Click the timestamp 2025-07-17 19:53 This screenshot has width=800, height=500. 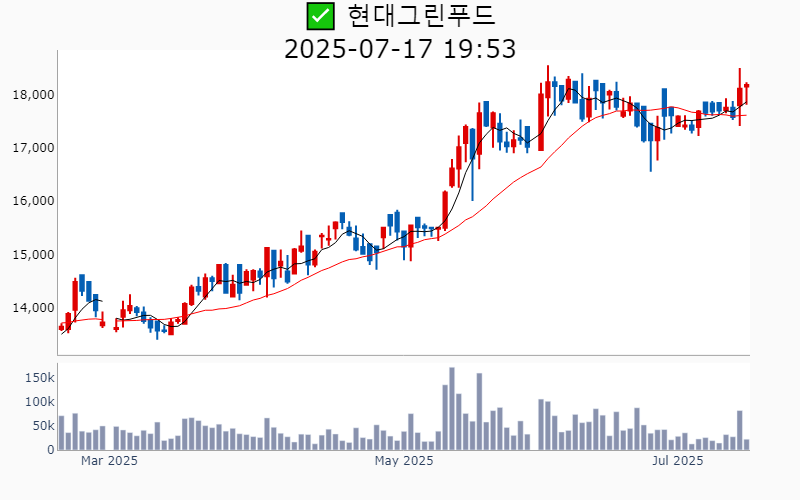[x=400, y=49]
